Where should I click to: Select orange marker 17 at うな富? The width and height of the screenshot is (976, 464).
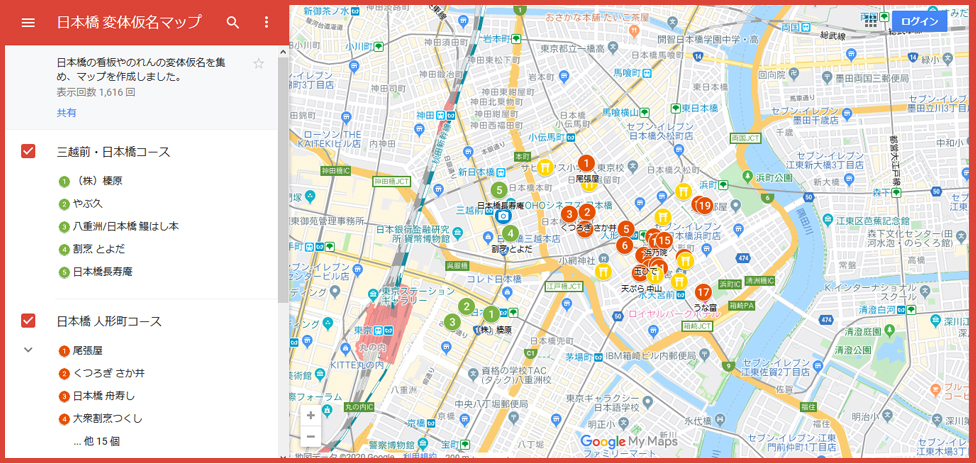(703, 291)
